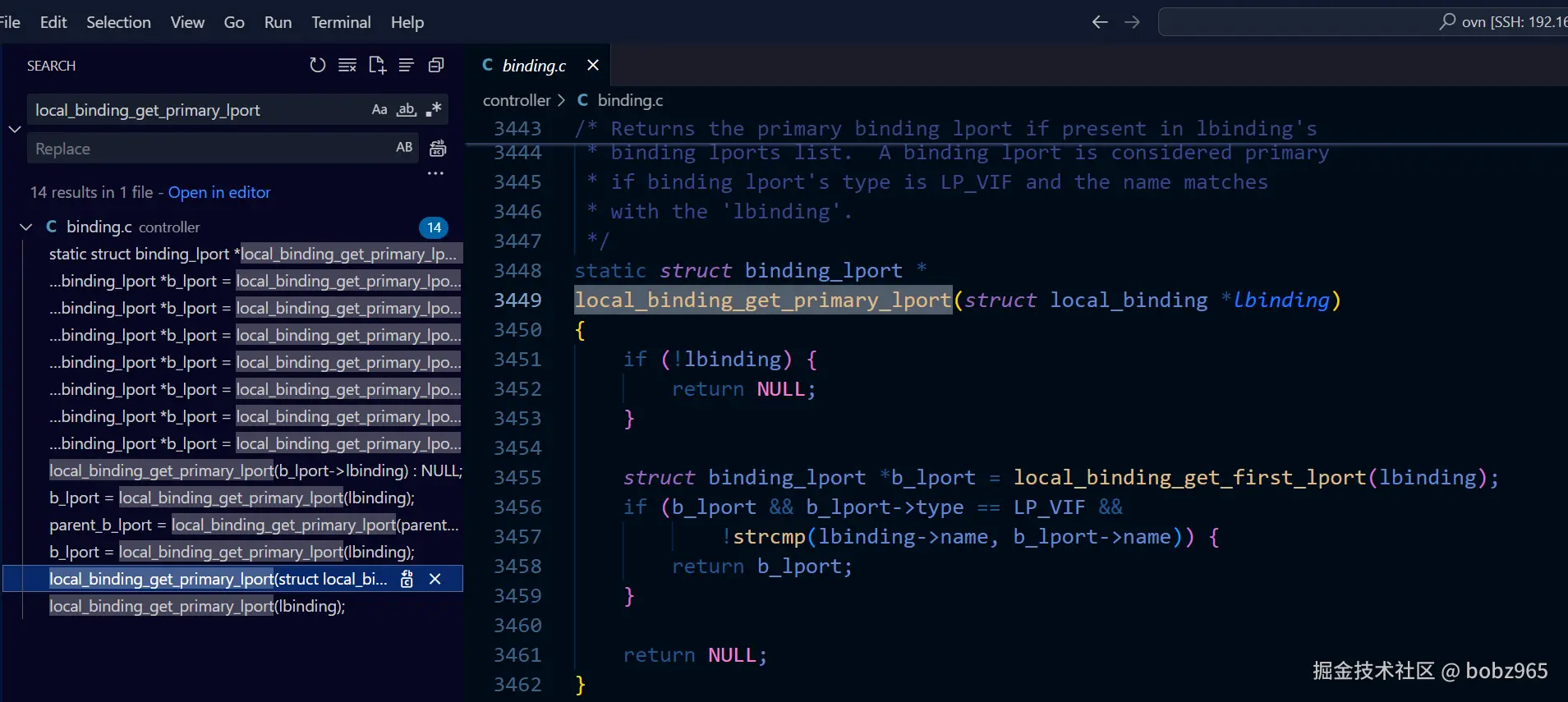
Task: Refresh the search results
Action: (x=317, y=65)
